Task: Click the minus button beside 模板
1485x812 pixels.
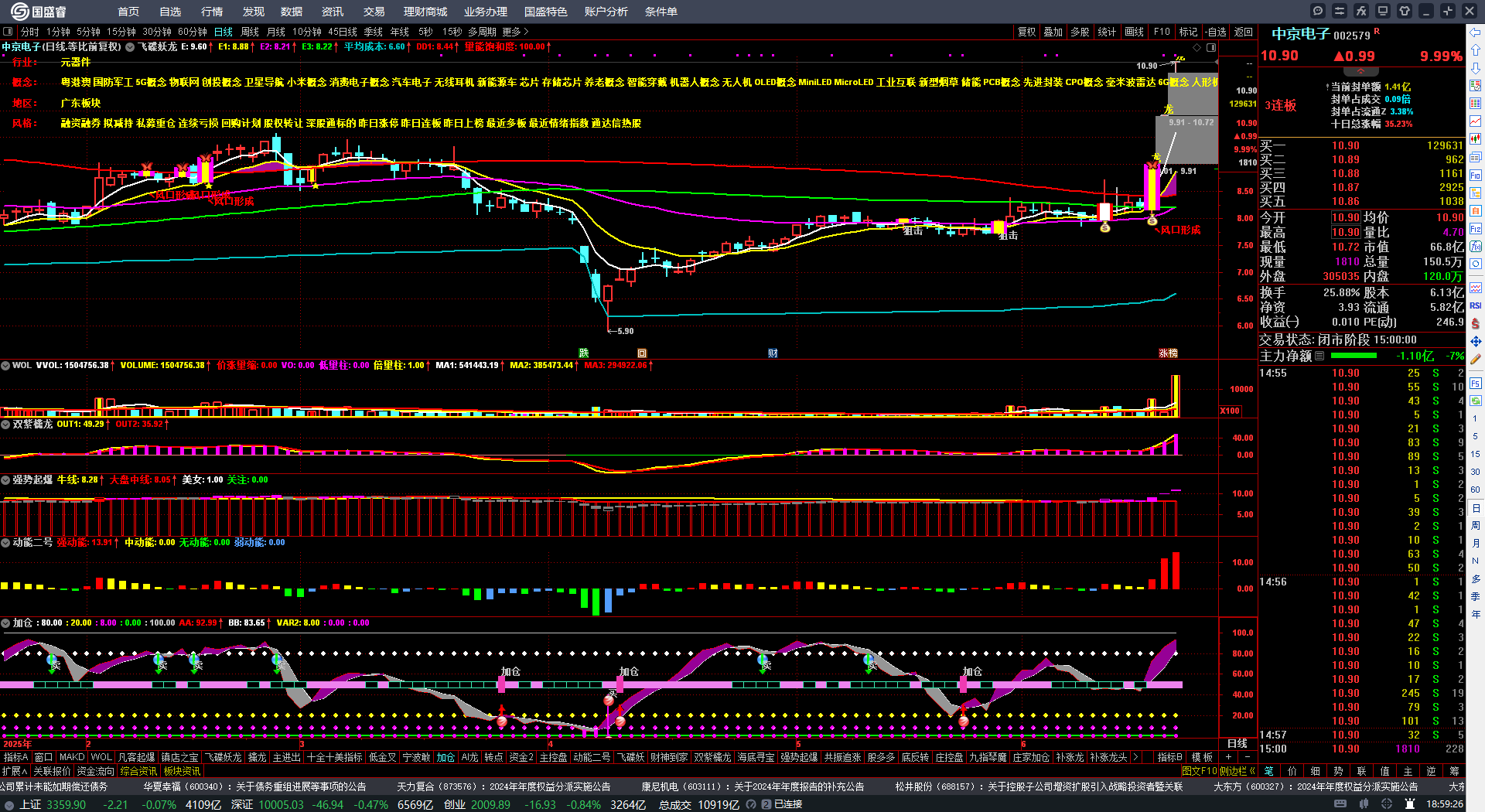Action: (x=1247, y=757)
